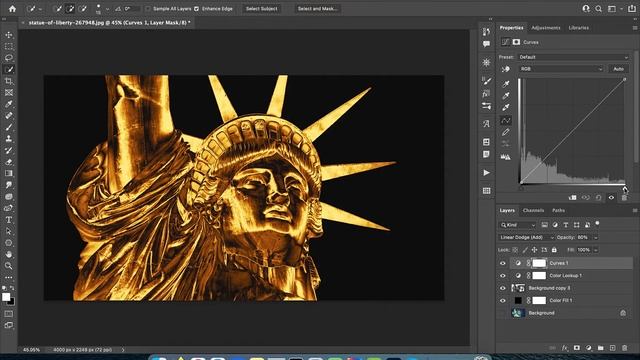The image size is (640, 360).
Task: Select the statue-of-liberty document tab
Action: (x=108, y=23)
